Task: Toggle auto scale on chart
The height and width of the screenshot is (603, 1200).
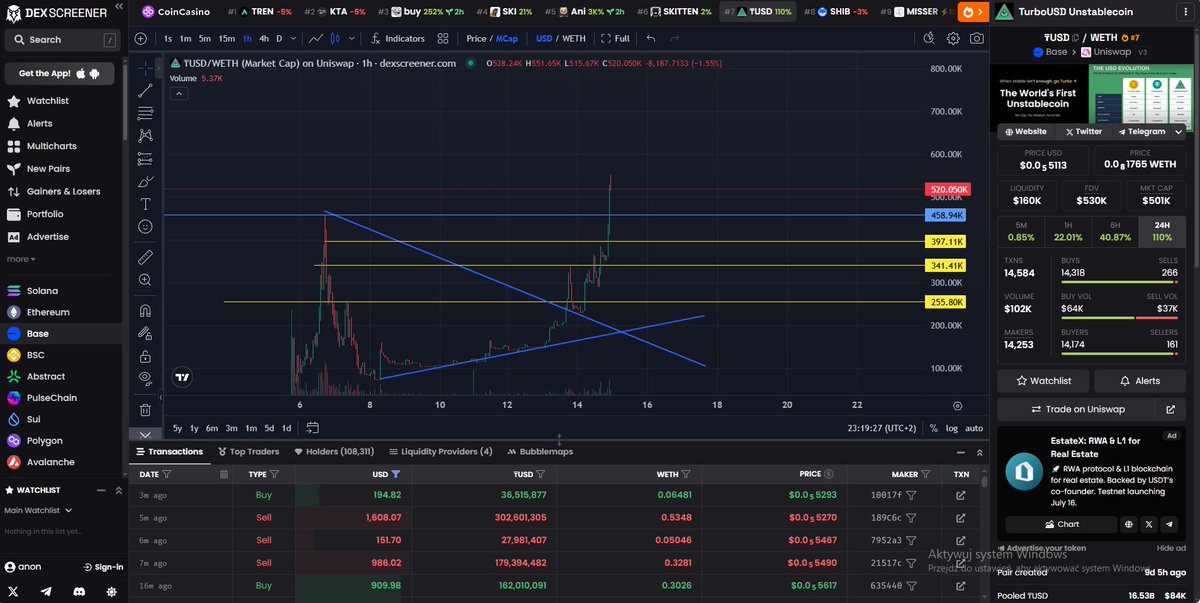Action: pos(974,428)
